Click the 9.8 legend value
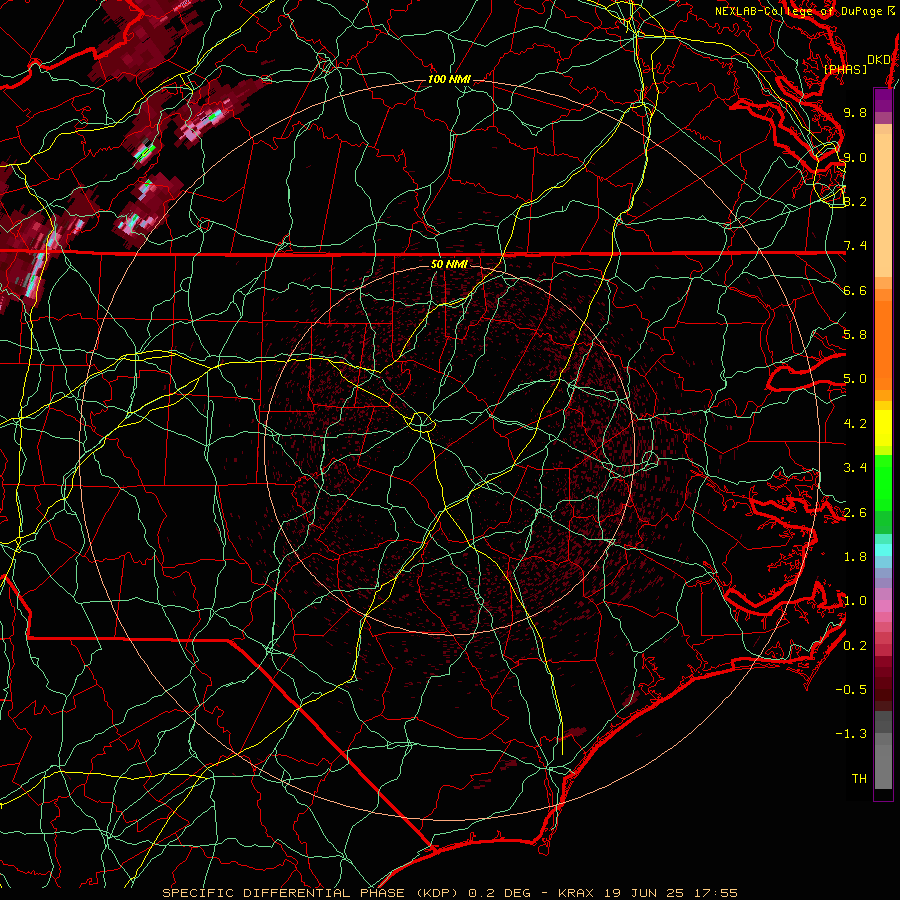Screen dimensions: 900x900 [x=855, y=112]
